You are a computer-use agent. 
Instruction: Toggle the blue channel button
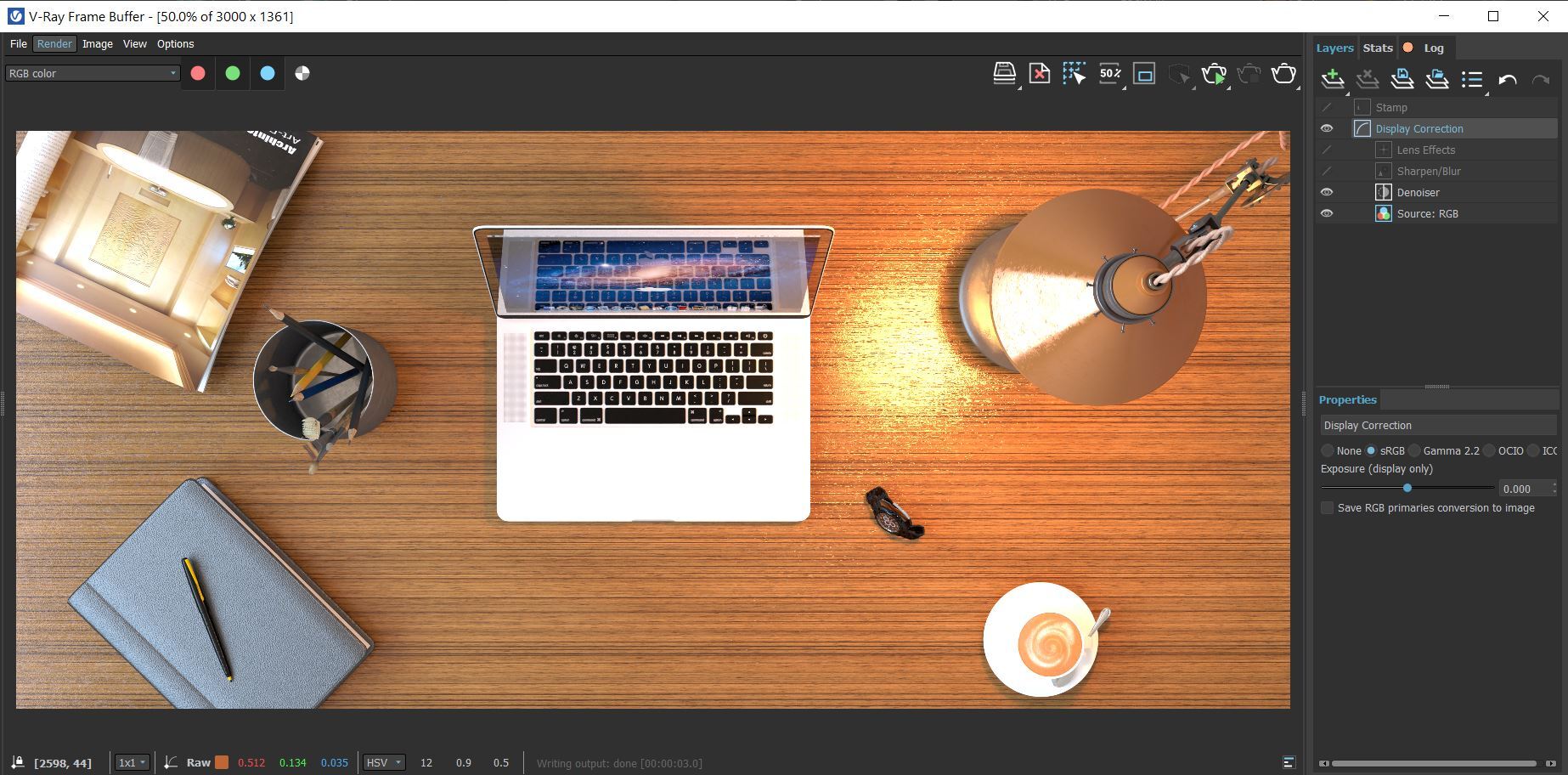268,73
